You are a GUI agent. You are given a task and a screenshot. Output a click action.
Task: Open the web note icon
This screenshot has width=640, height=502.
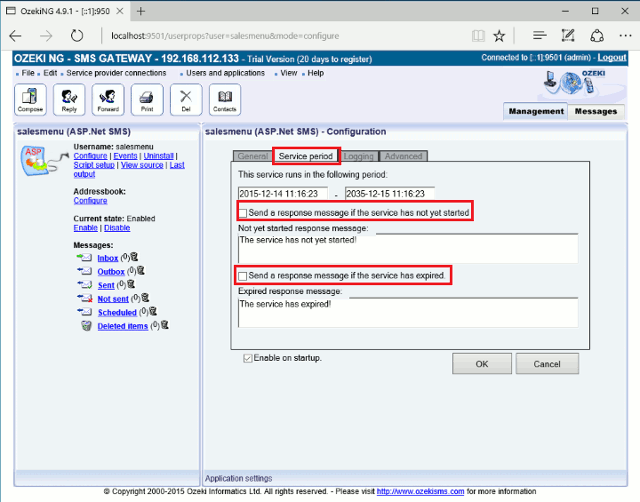(x=568, y=36)
